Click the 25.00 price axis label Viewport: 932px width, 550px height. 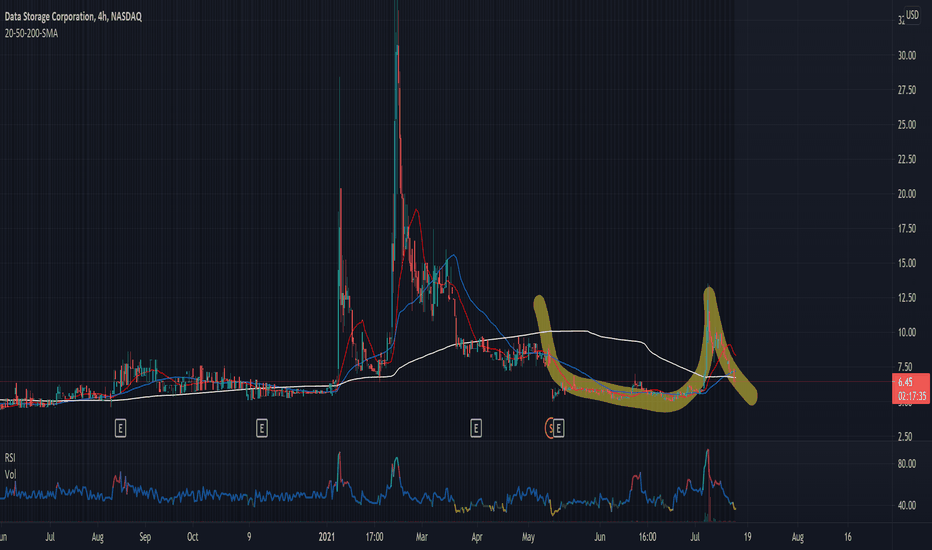(x=906, y=125)
